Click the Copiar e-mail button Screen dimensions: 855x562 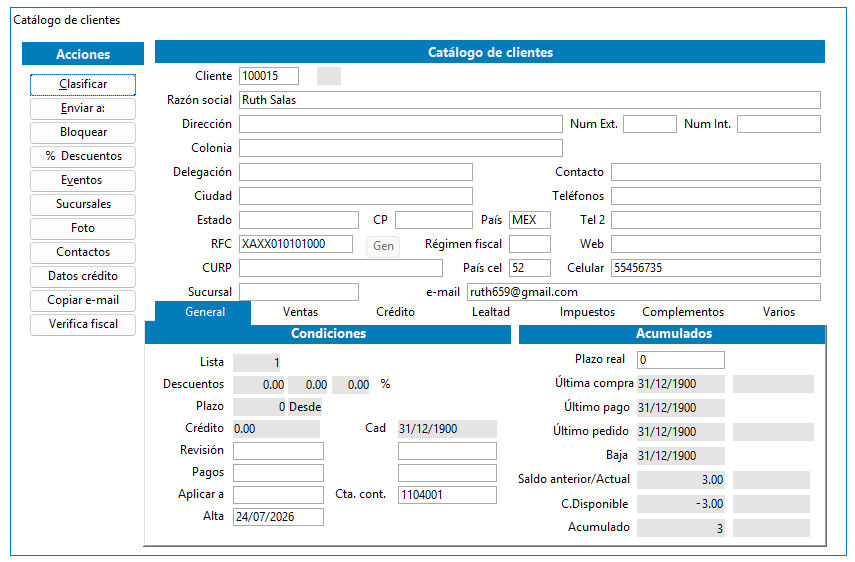[83, 300]
